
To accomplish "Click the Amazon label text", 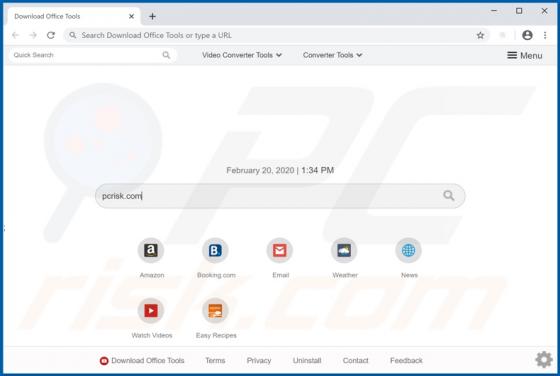I will pyautogui.click(x=152, y=275).
